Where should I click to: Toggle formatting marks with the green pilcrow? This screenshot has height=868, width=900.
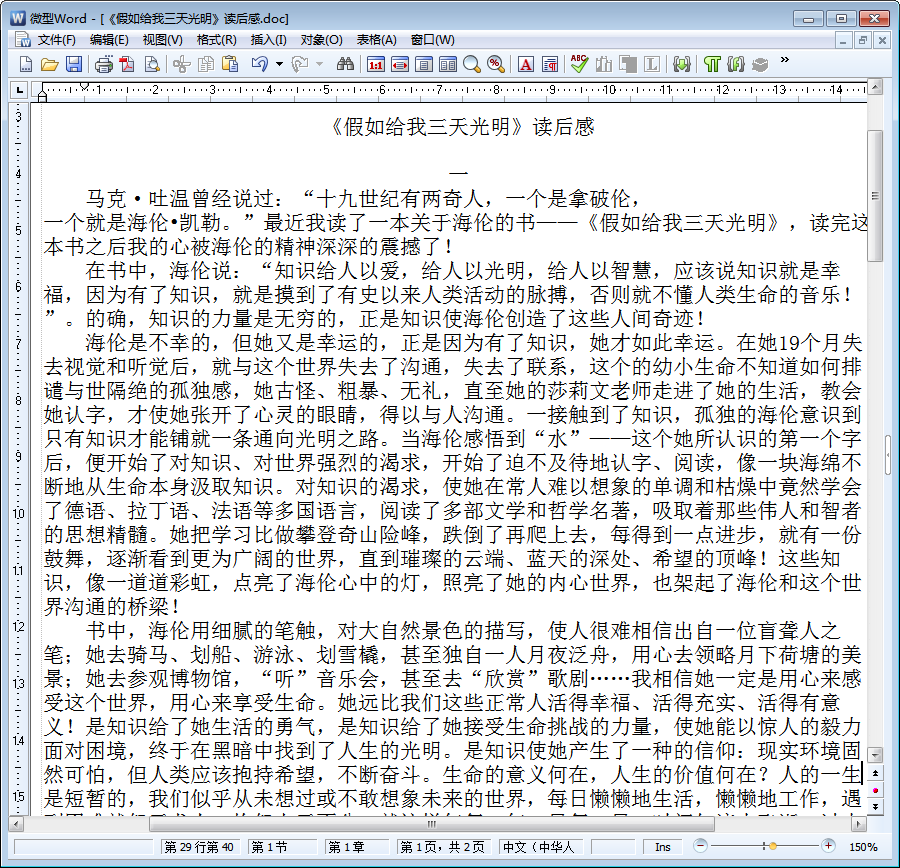click(712, 64)
